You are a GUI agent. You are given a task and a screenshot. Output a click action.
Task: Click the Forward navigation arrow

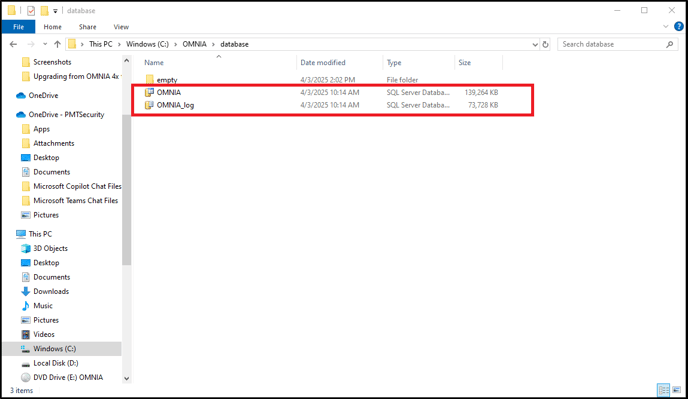(x=31, y=44)
